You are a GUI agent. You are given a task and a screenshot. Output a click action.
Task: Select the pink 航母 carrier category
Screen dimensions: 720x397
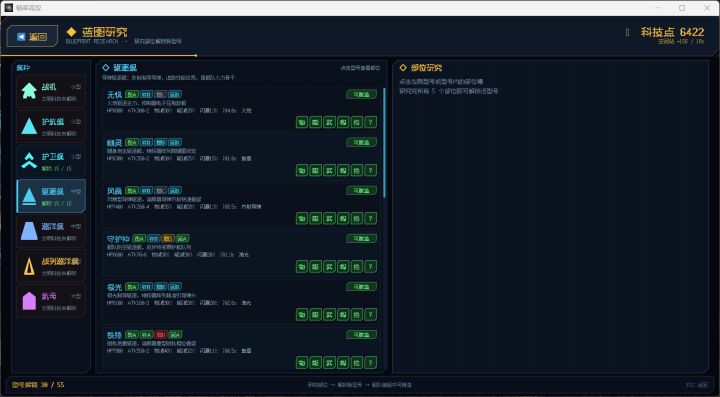(51, 301)
